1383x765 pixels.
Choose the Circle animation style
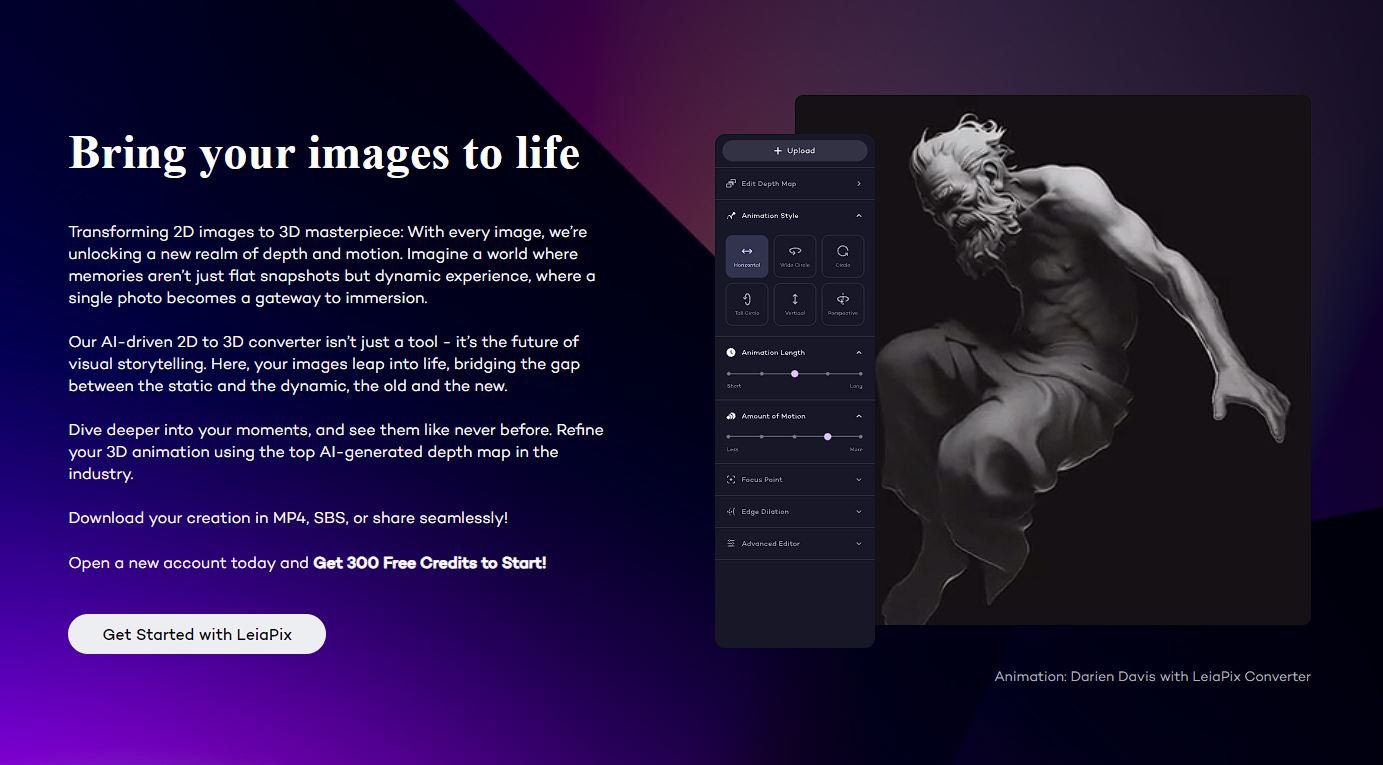pyautogui.click(x=843, y=256)
